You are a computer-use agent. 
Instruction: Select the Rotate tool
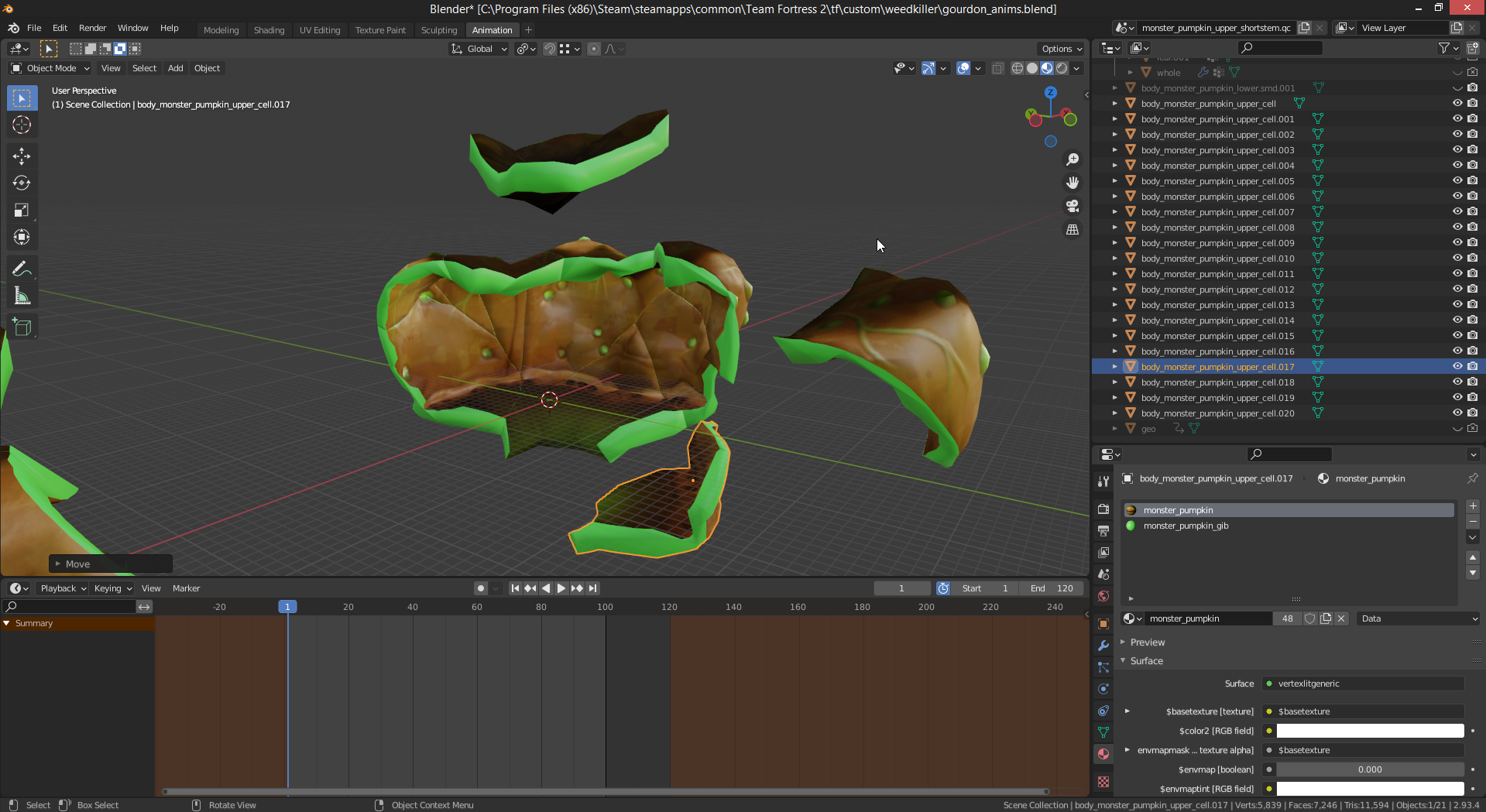point(22,183)
